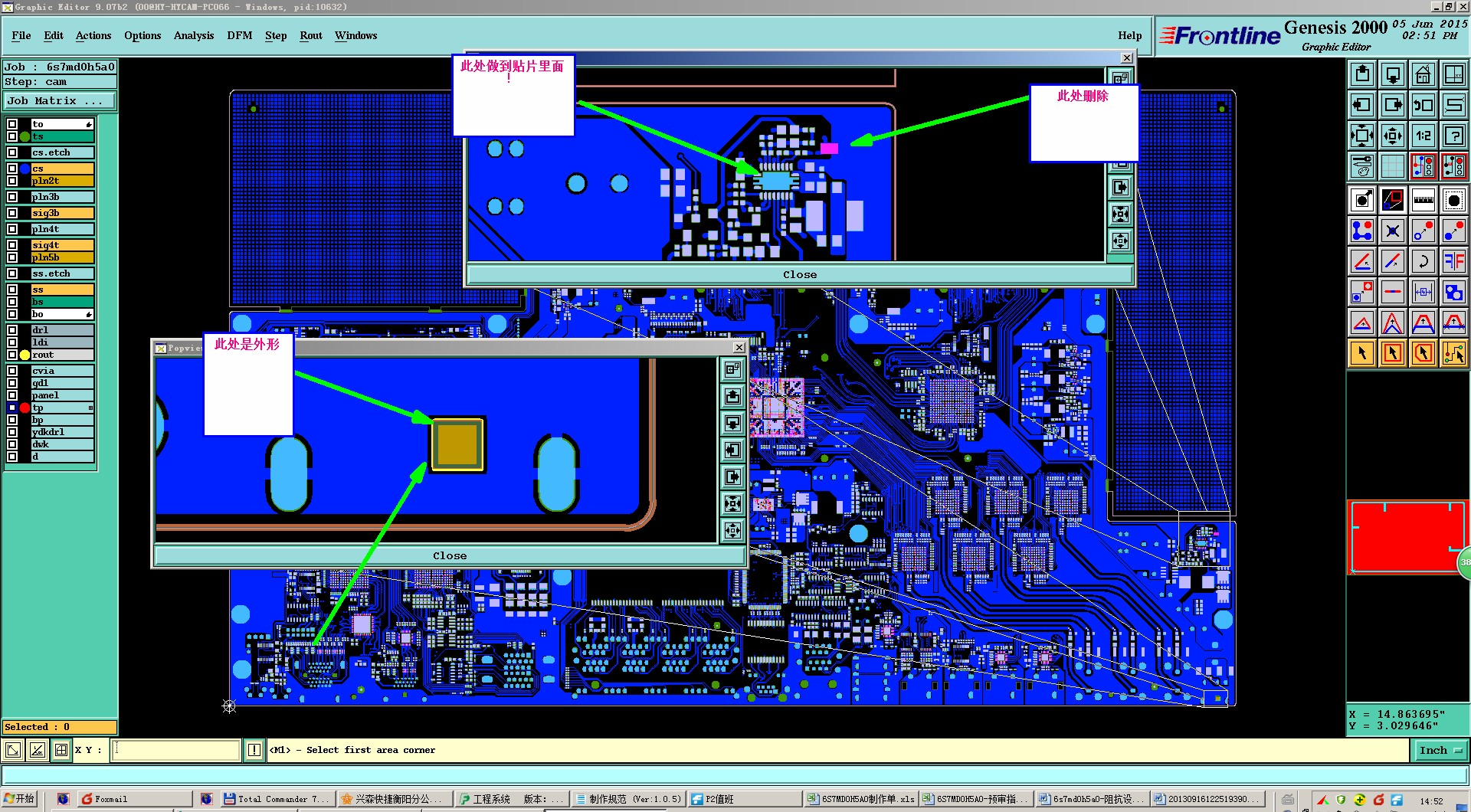Toggle checkbox for the cs layer
The width and height of the screenshot is (1471, 812).
point(12,169)
